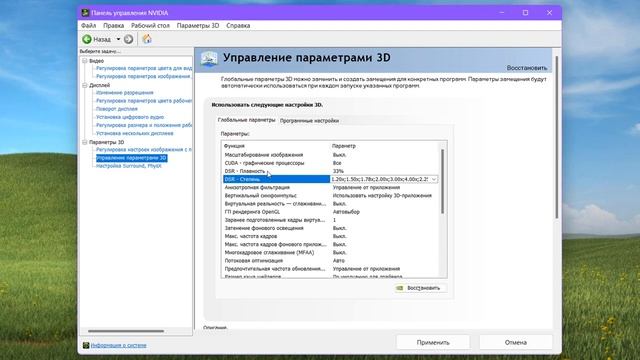This screenshot has width=640, height=360.
Task: Open Установка цифрового аудио task
Action: [x=130, y=117]
